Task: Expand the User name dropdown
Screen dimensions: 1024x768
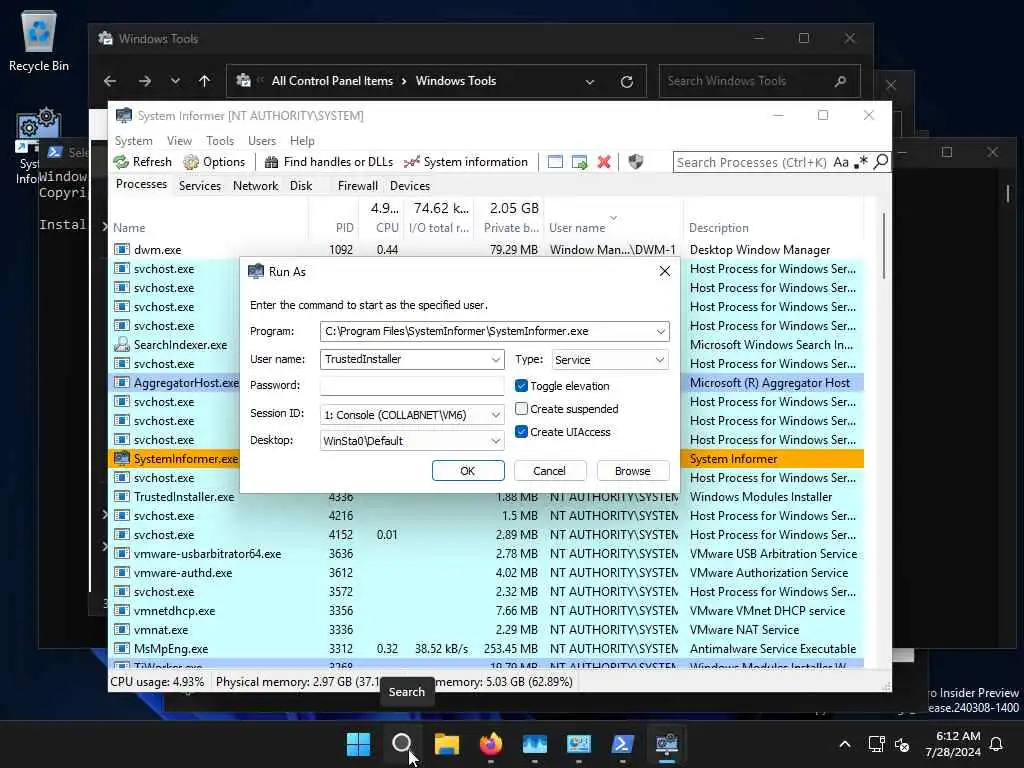Action: 496,360
